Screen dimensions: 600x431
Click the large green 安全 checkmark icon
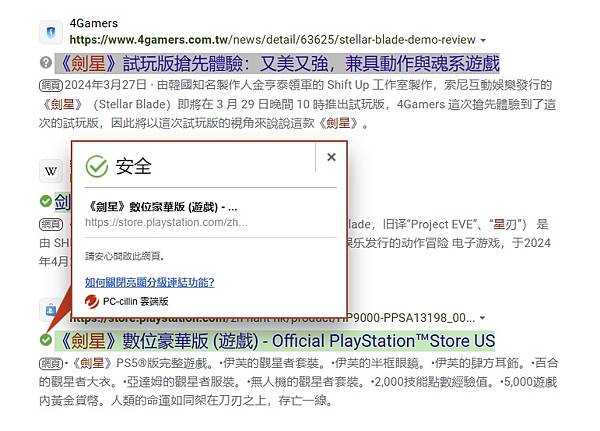[97, 166]
